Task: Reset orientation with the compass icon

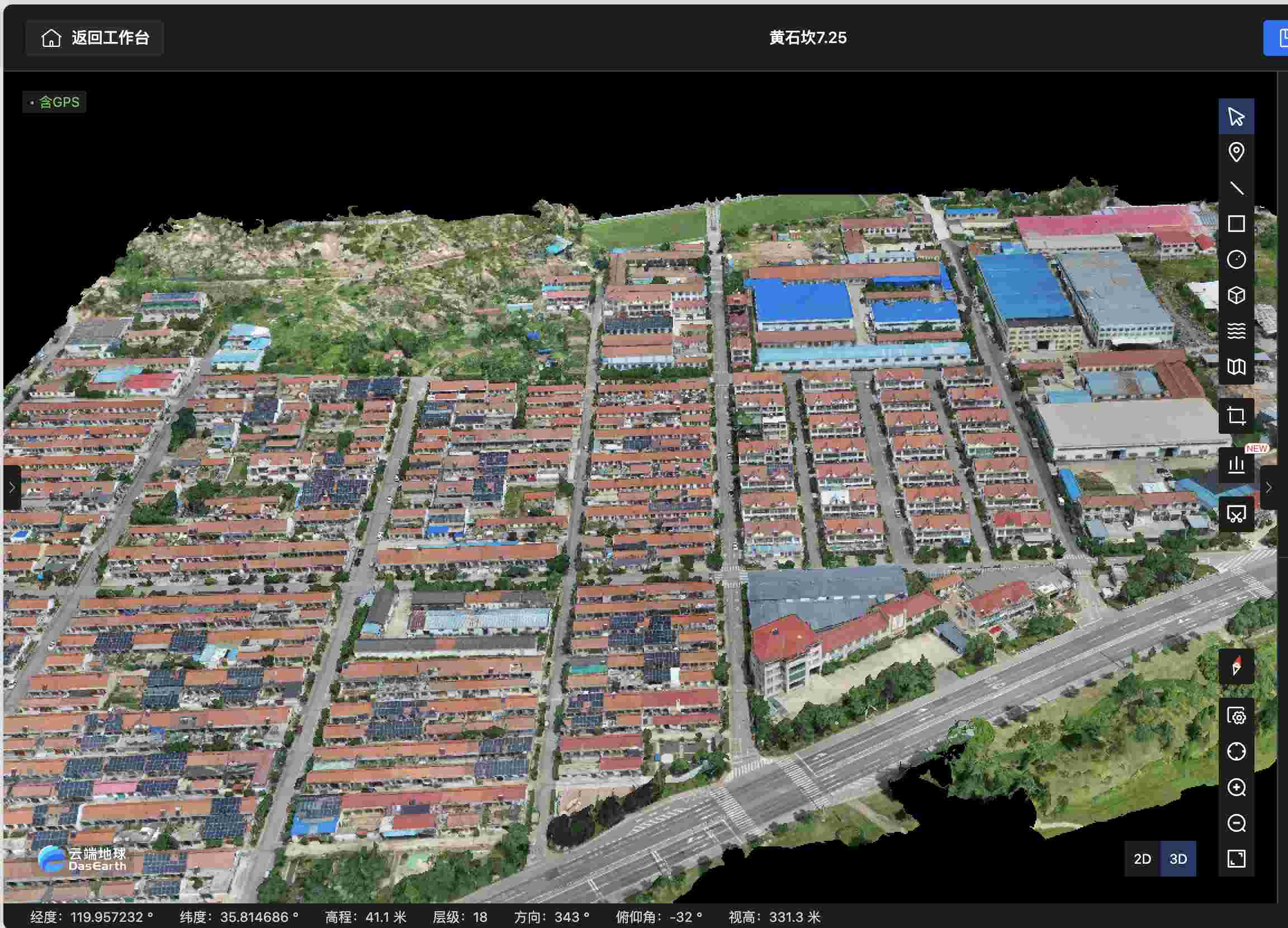Action: [1236, 666]
